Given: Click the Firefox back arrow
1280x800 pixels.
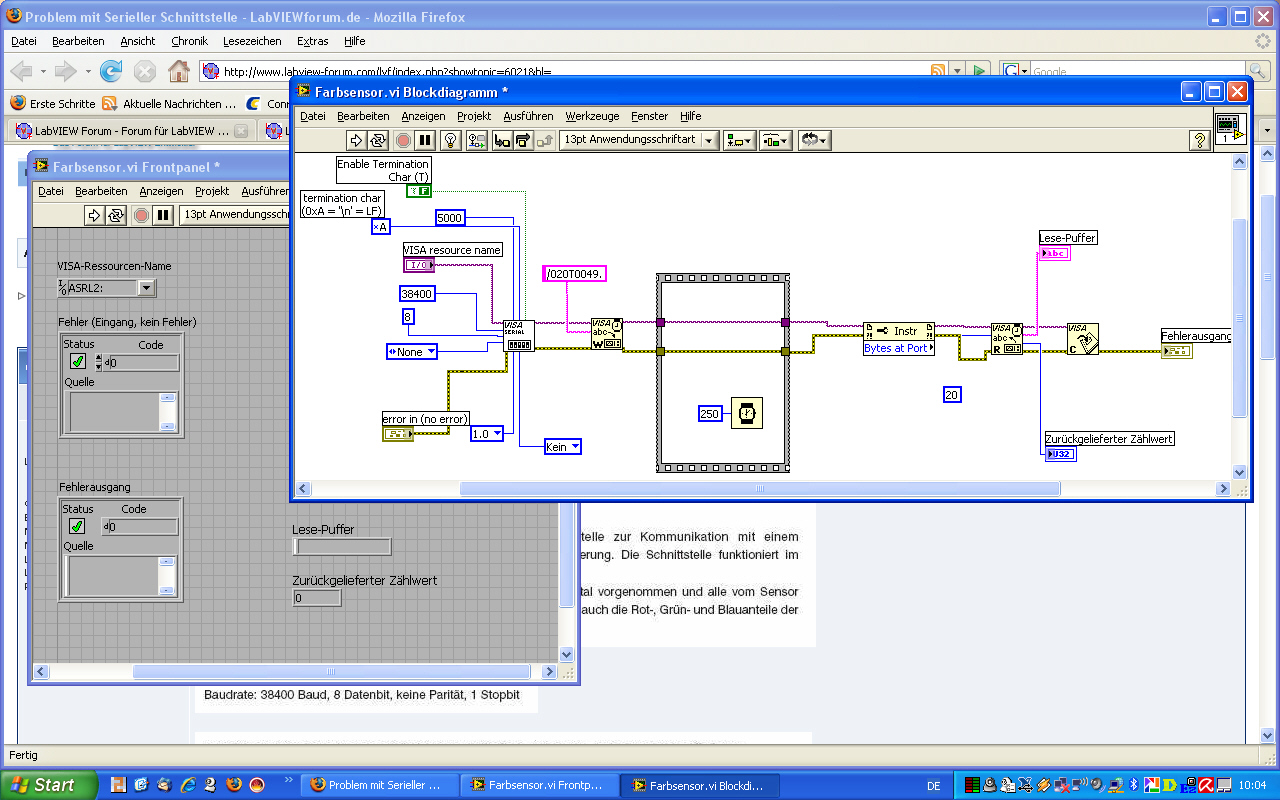Looking at the screenshot, I should (x=21, y=71).
